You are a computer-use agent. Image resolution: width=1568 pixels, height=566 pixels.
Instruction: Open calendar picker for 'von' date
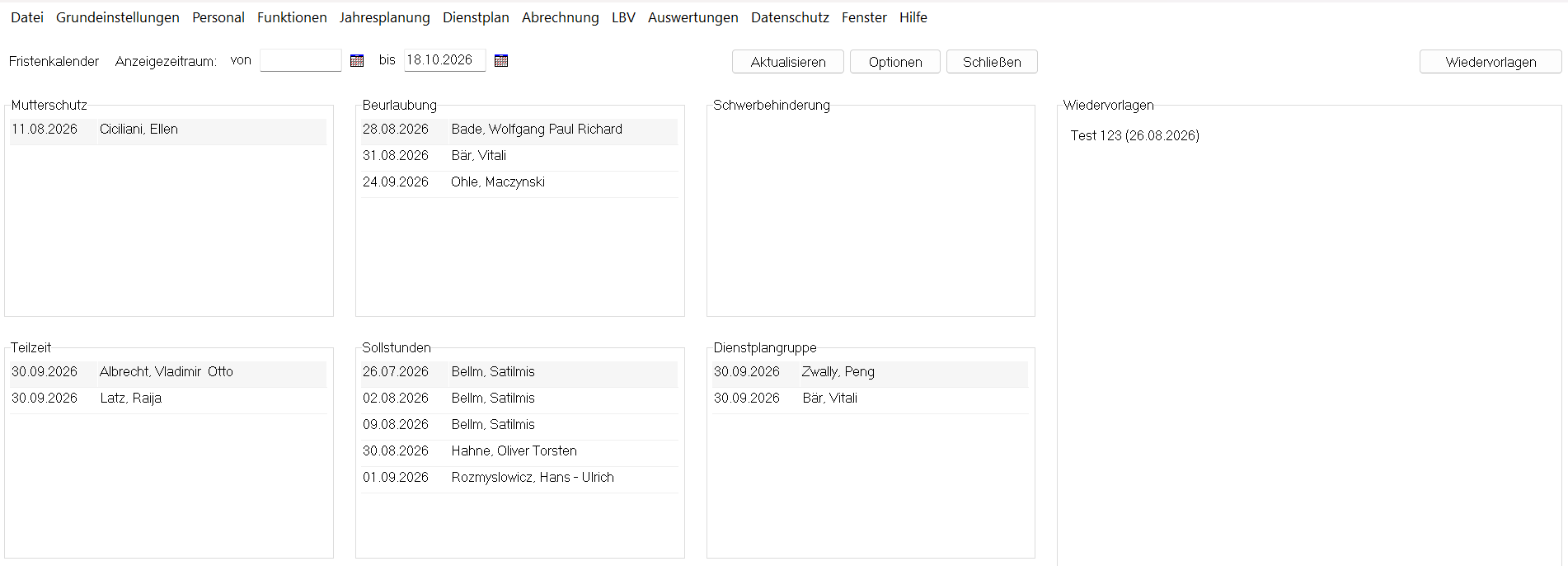pyautogui.click(x=357, y=60)
